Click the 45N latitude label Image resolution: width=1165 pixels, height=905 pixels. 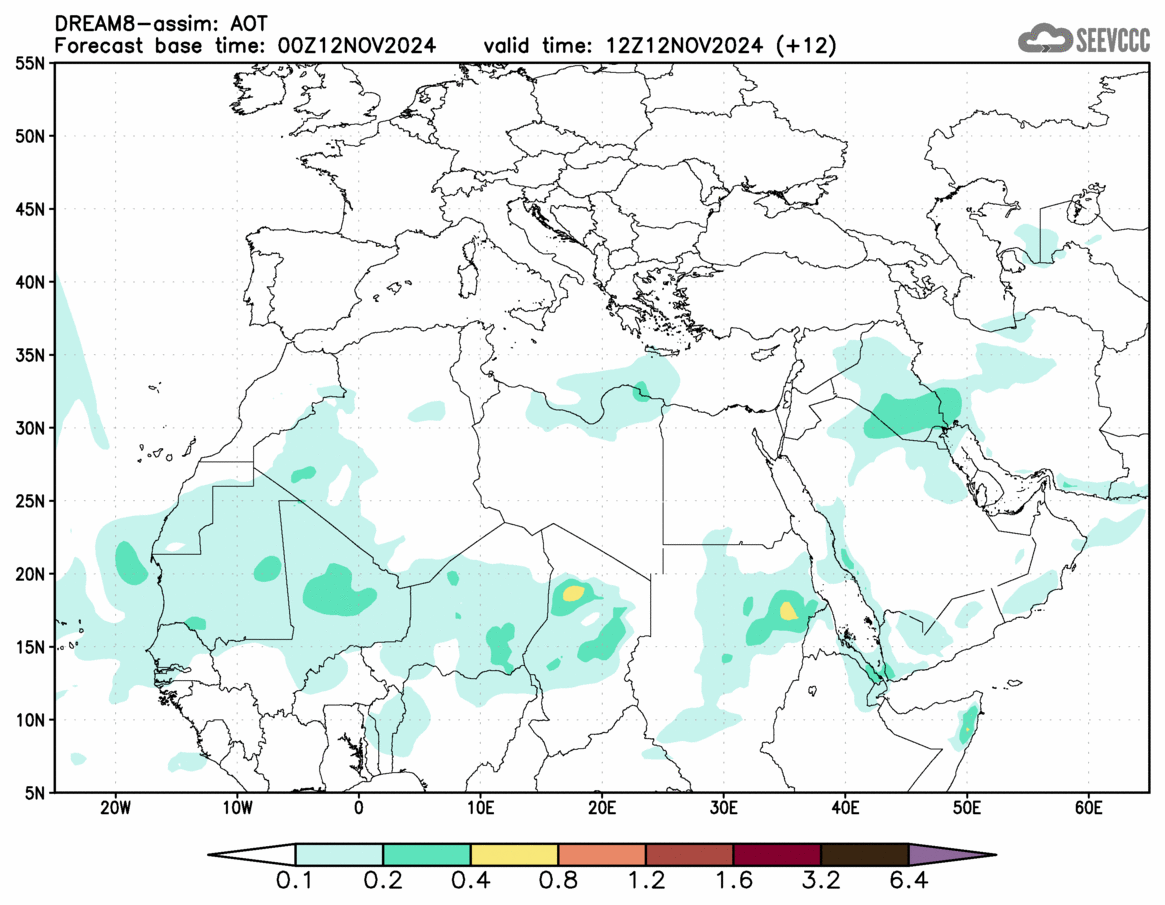[x=30, y=209]
